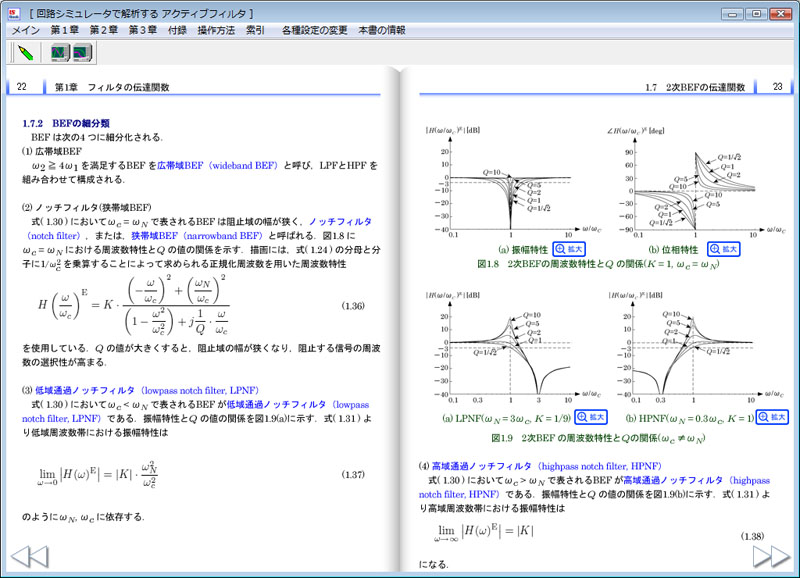Viewport: 800px width, 578px height.
Task: Click the application icon in the title bar
Action: coord(14,14)
